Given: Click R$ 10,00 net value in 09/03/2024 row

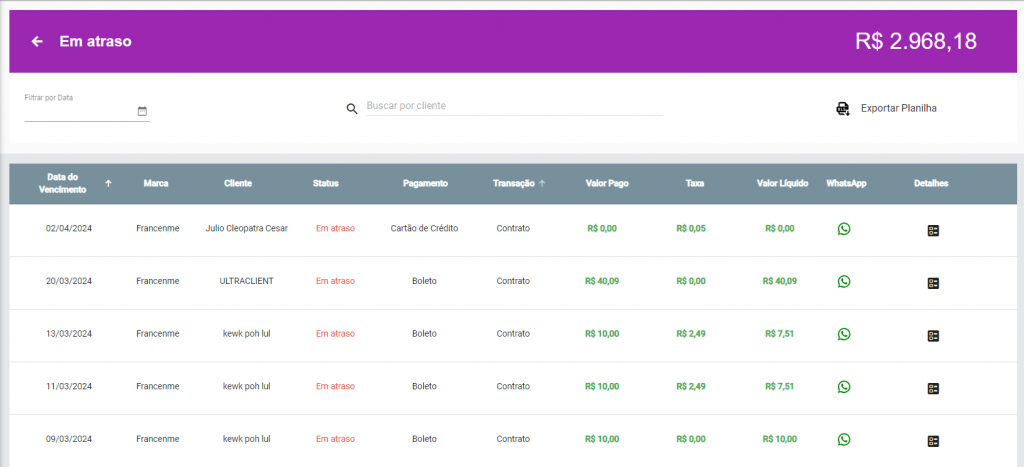Looking at the screenshot, I should pyautogui.click(x=780, y=439).
